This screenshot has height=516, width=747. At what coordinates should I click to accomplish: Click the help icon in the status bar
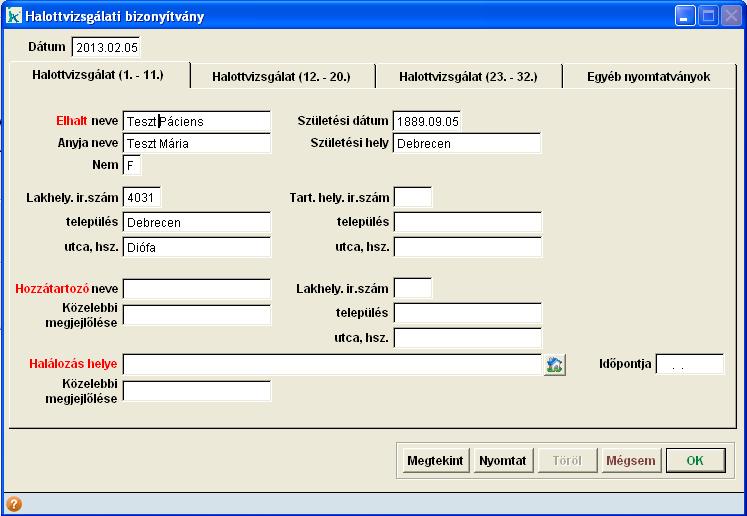tap(14, 505)
